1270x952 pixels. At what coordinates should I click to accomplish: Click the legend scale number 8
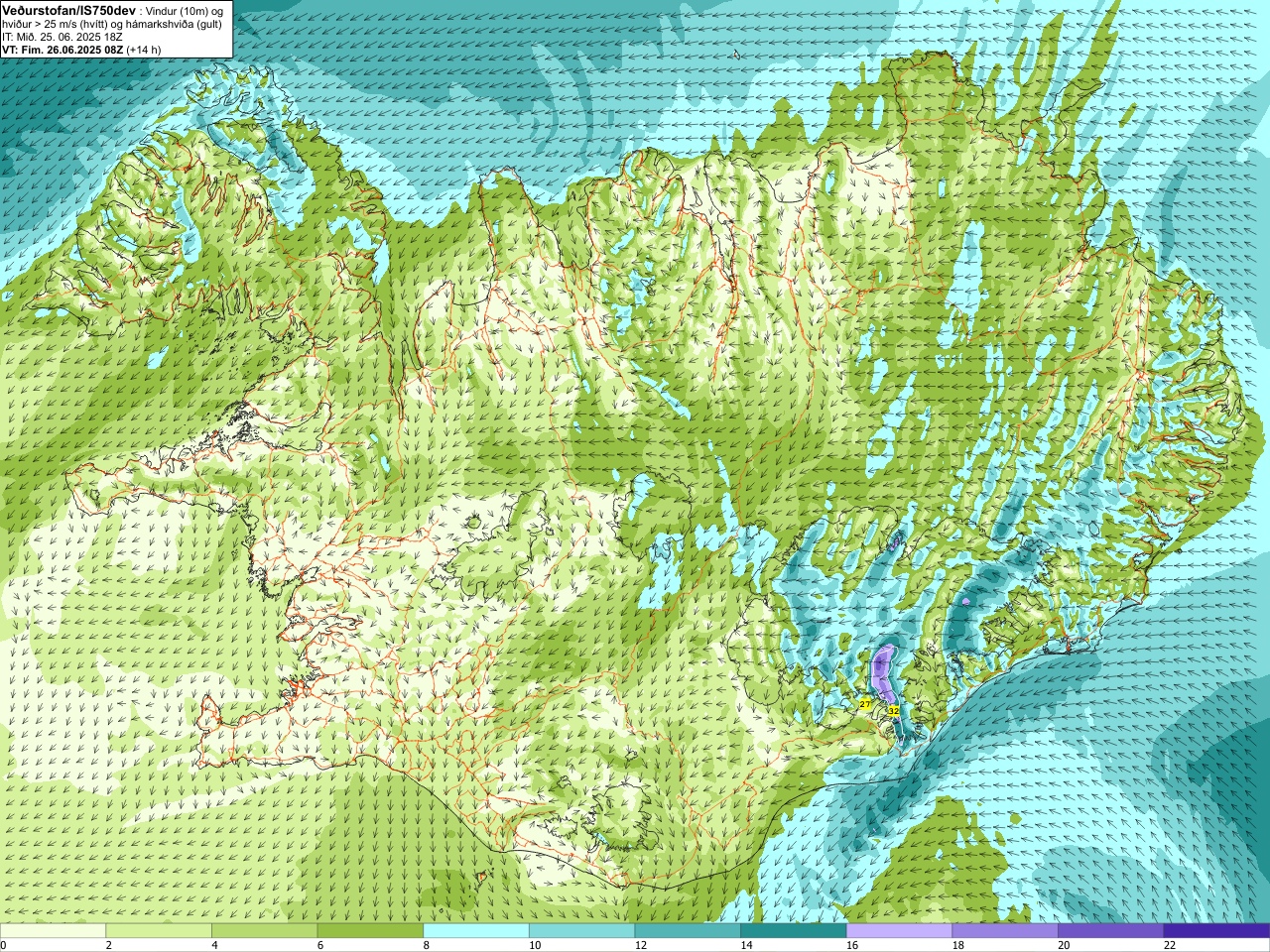tap(427, 945)
